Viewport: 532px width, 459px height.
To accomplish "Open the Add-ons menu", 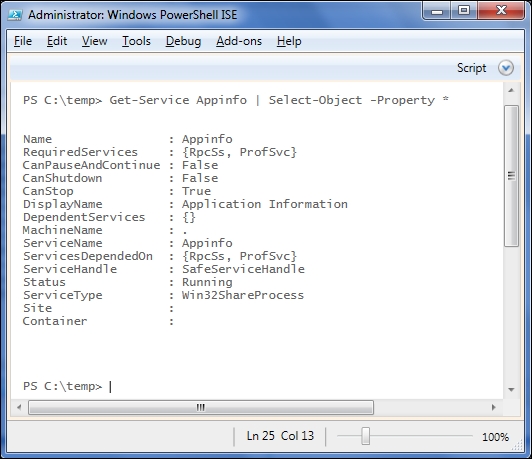I will coord(239,41).
